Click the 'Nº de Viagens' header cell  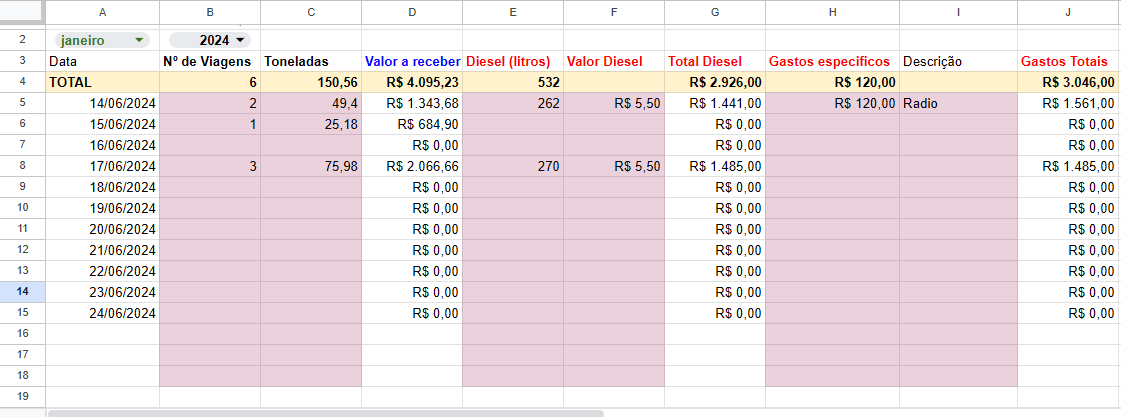[x=210, y=62]
